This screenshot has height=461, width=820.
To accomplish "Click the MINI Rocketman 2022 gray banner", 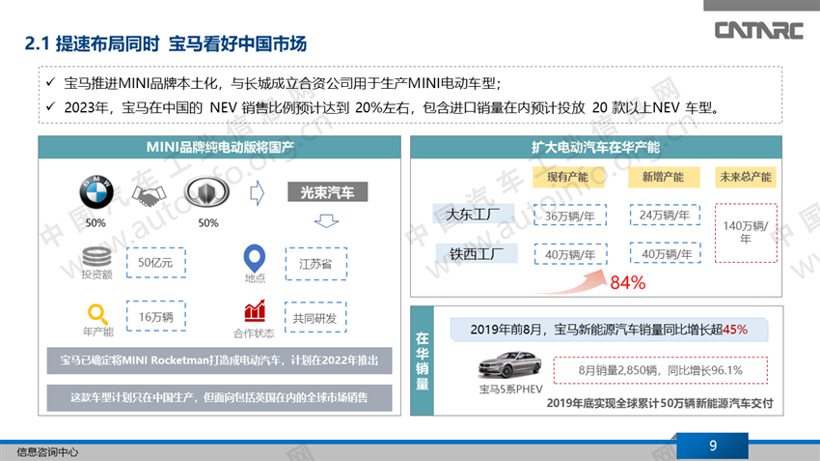I will (x=219, y=360).
